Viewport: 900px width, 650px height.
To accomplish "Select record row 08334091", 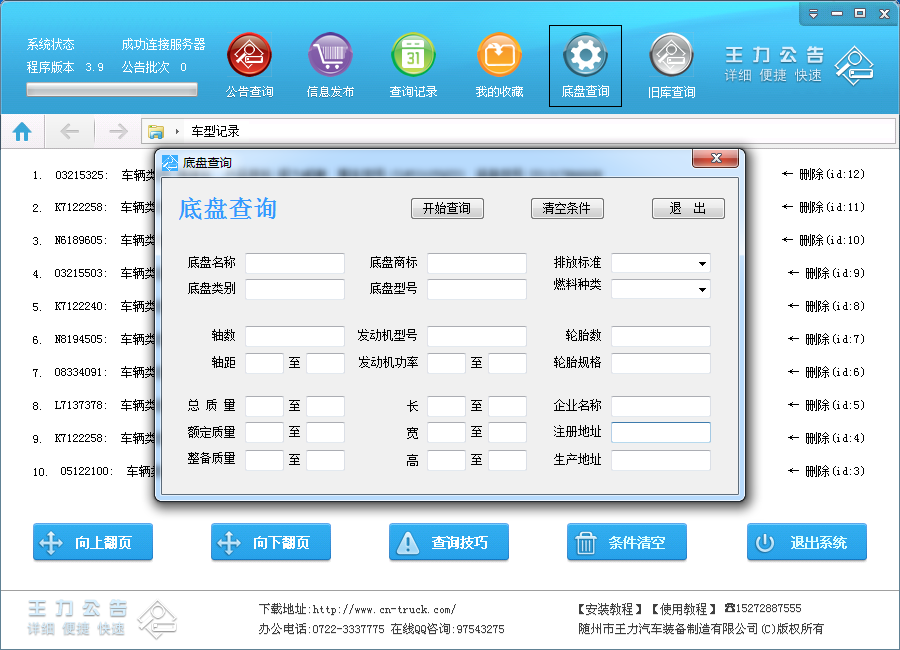I will point(93,373).
